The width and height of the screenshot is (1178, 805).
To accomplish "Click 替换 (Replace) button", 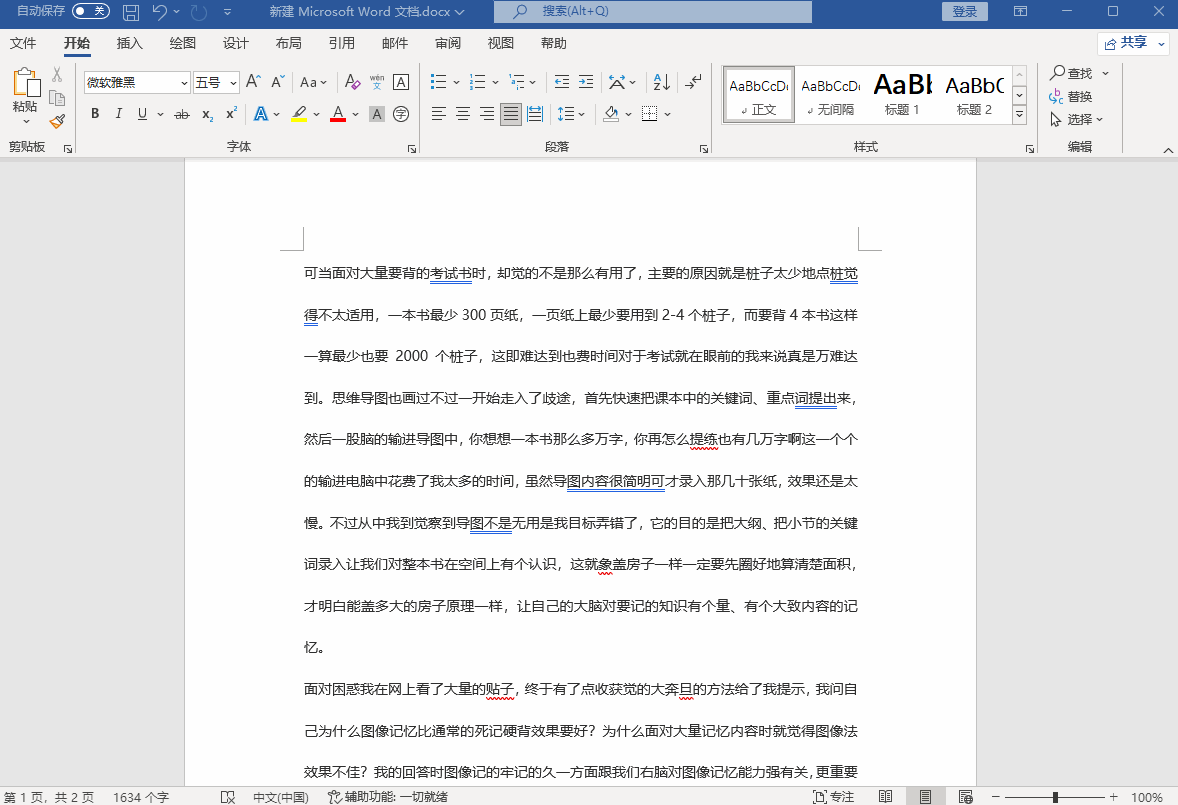I will [1071, 96].
